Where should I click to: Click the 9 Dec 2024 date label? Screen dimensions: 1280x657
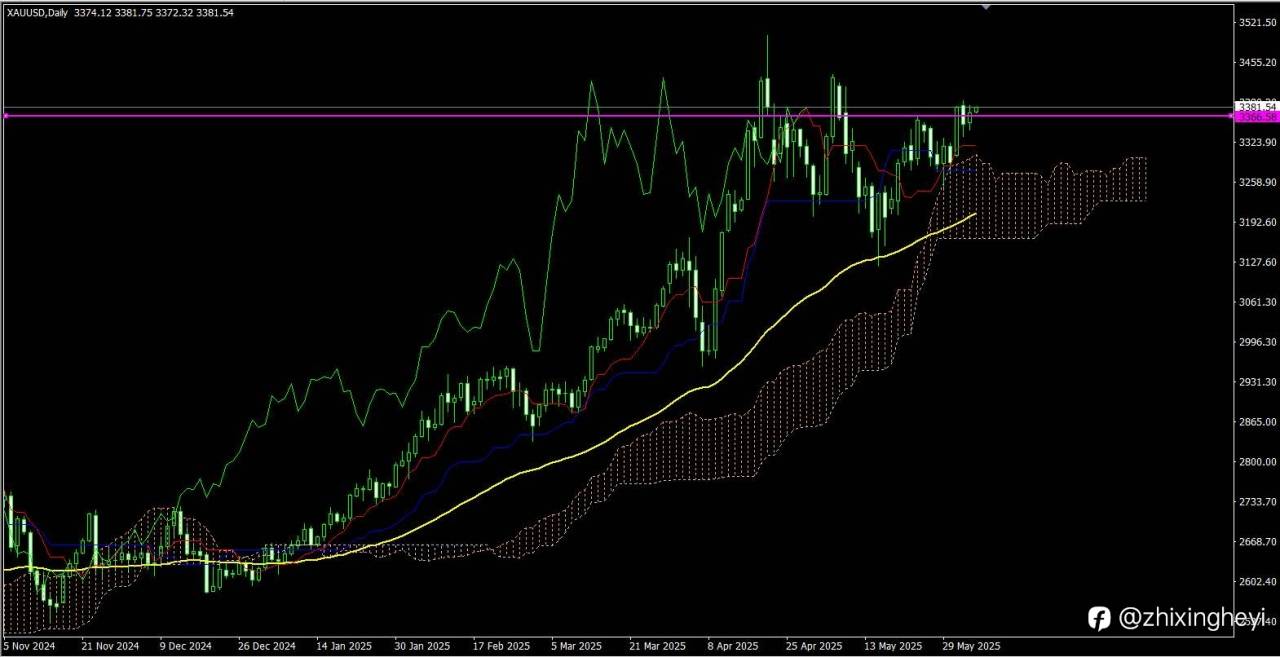pos(186,646)
